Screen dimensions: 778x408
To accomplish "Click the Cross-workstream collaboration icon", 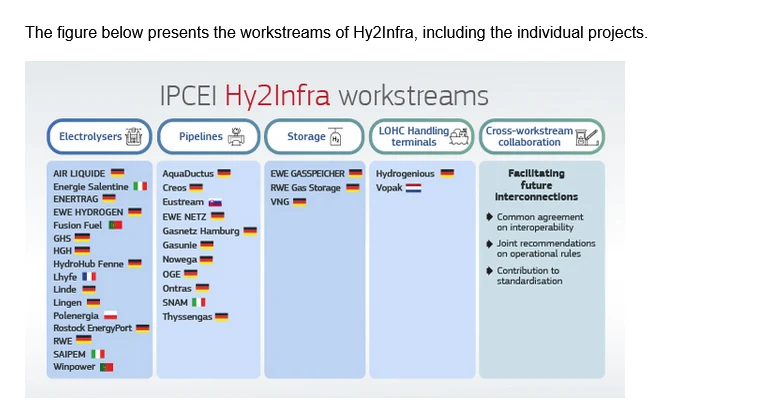I will tap(587, 137).
